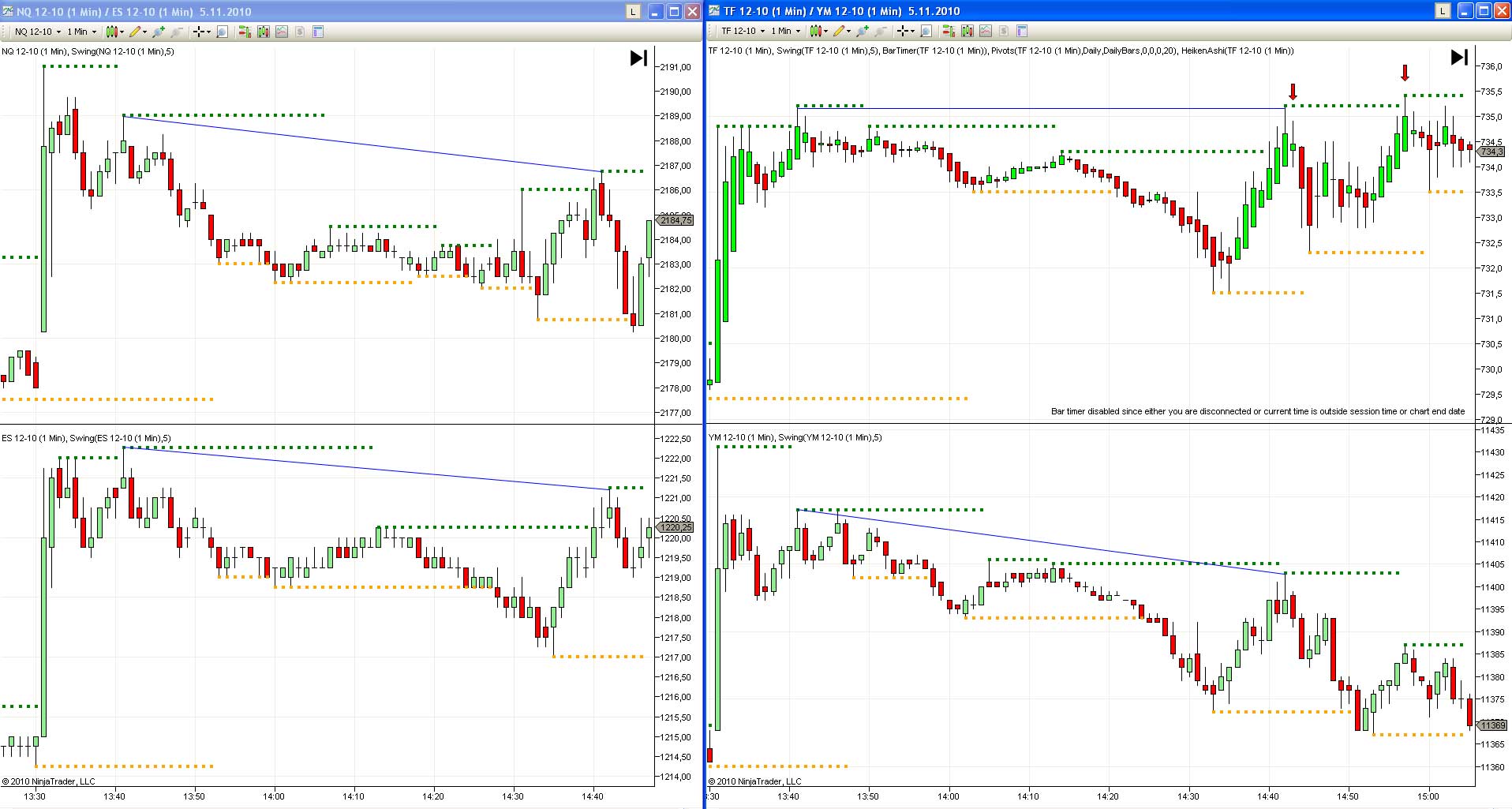Click the zoom in icon in the NQ/ES window

pyautogui.click(x=159, y=32)
